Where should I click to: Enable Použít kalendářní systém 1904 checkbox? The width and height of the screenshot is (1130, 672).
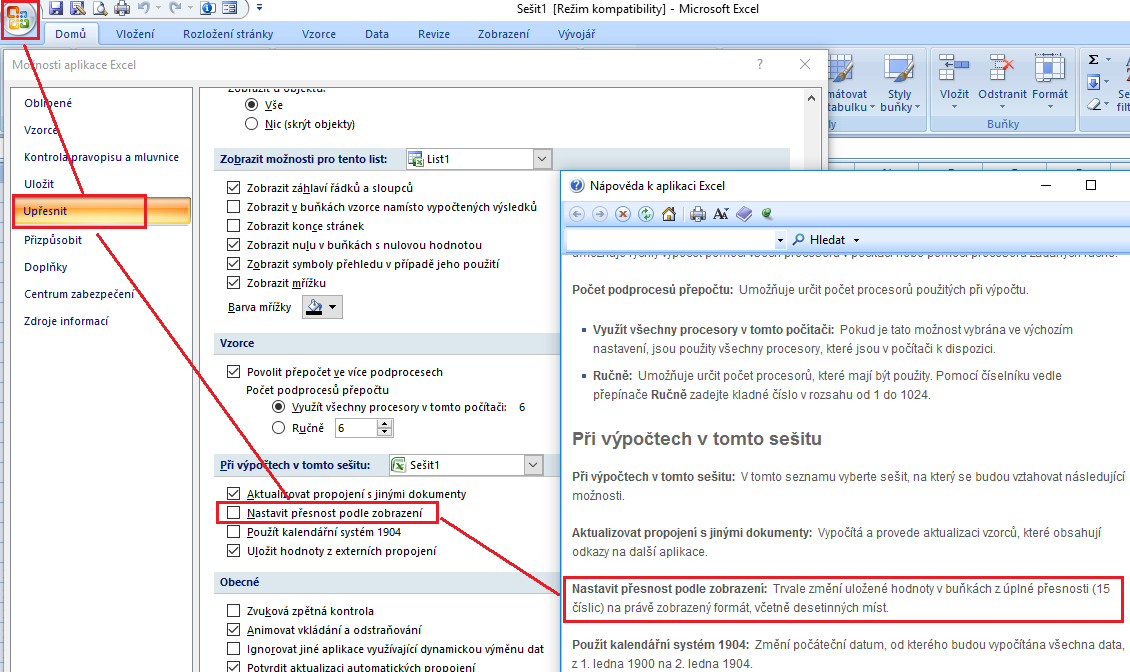click(x=233, y=532)
